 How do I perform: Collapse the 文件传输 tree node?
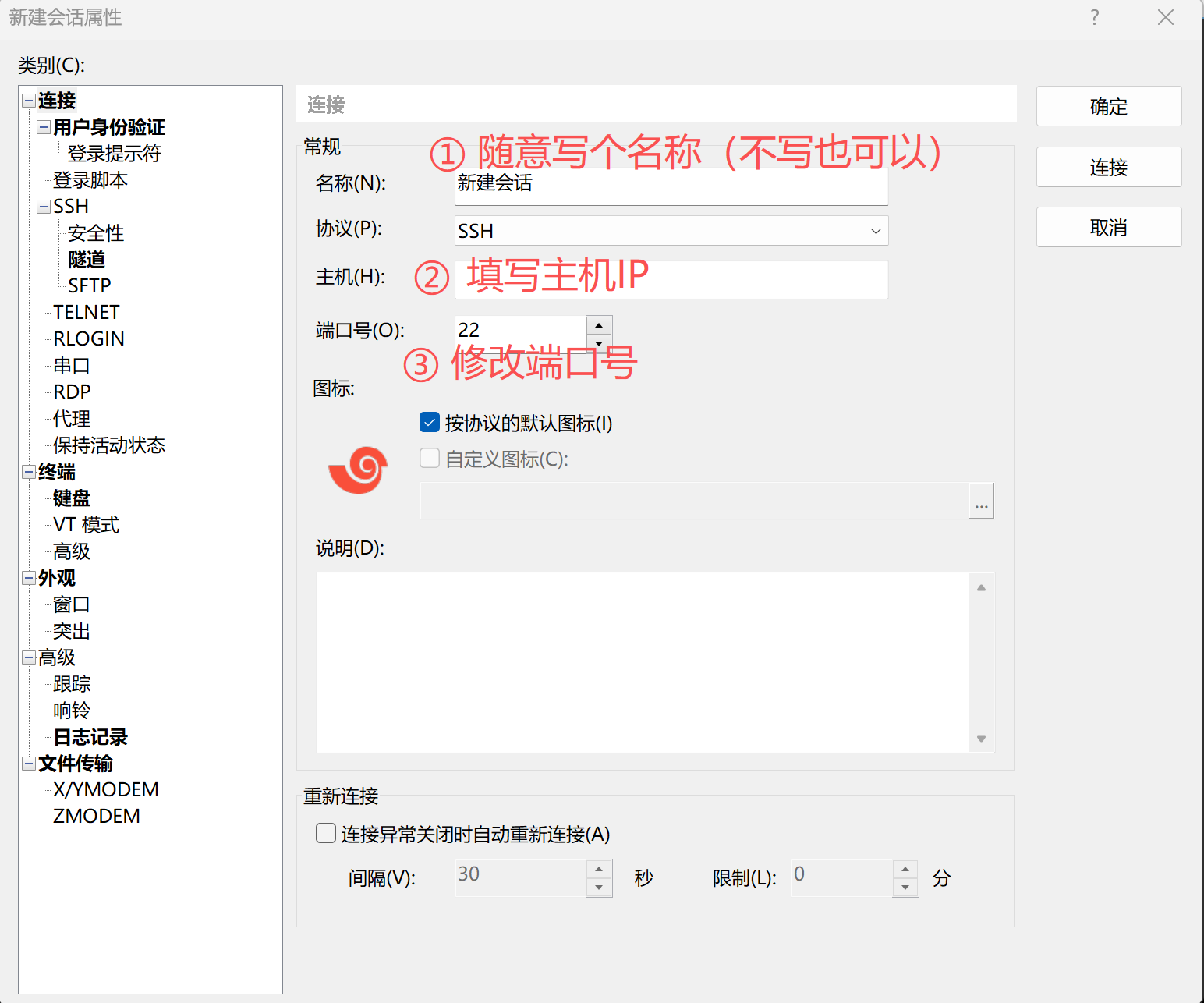[29, 764]
